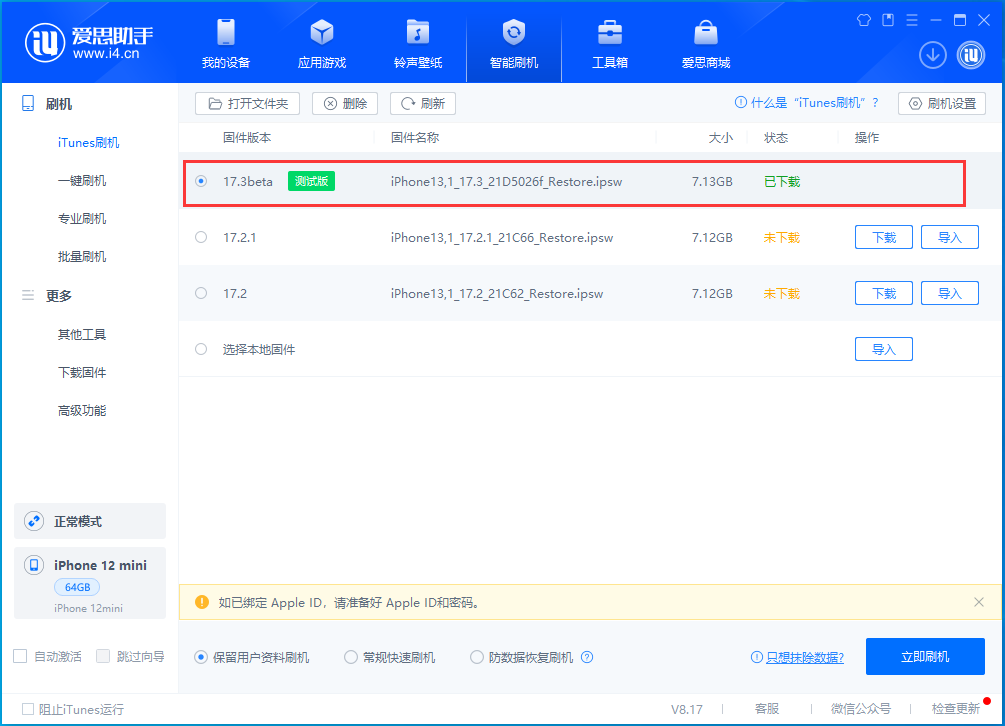This screenshot has height=726, width=1005.
Task: Open 刷机设置 flash settings
Action: coord(941,103)
